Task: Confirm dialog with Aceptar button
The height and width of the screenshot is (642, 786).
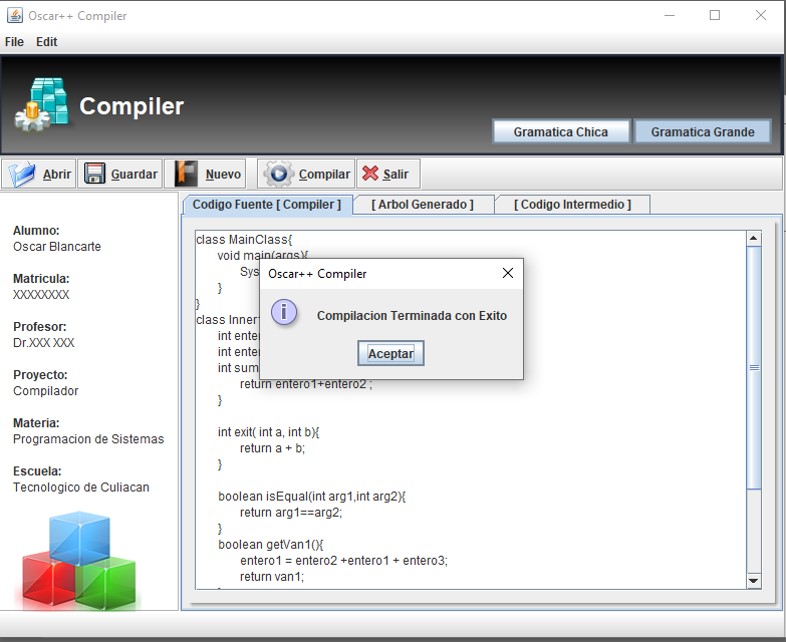Action: click(390, 353)
